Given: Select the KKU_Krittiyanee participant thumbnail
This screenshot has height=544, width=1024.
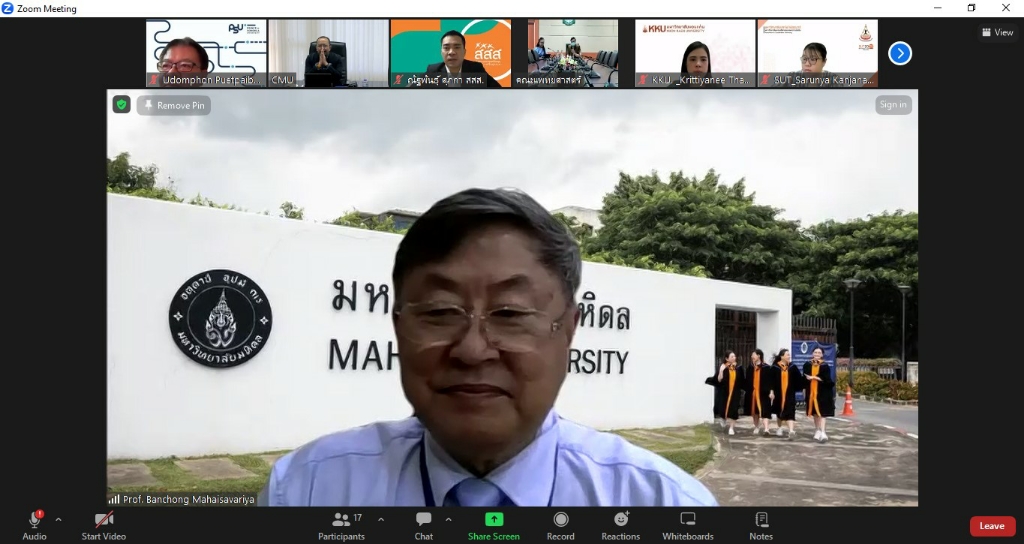Looking at the screenshot, I should (695, 53).
